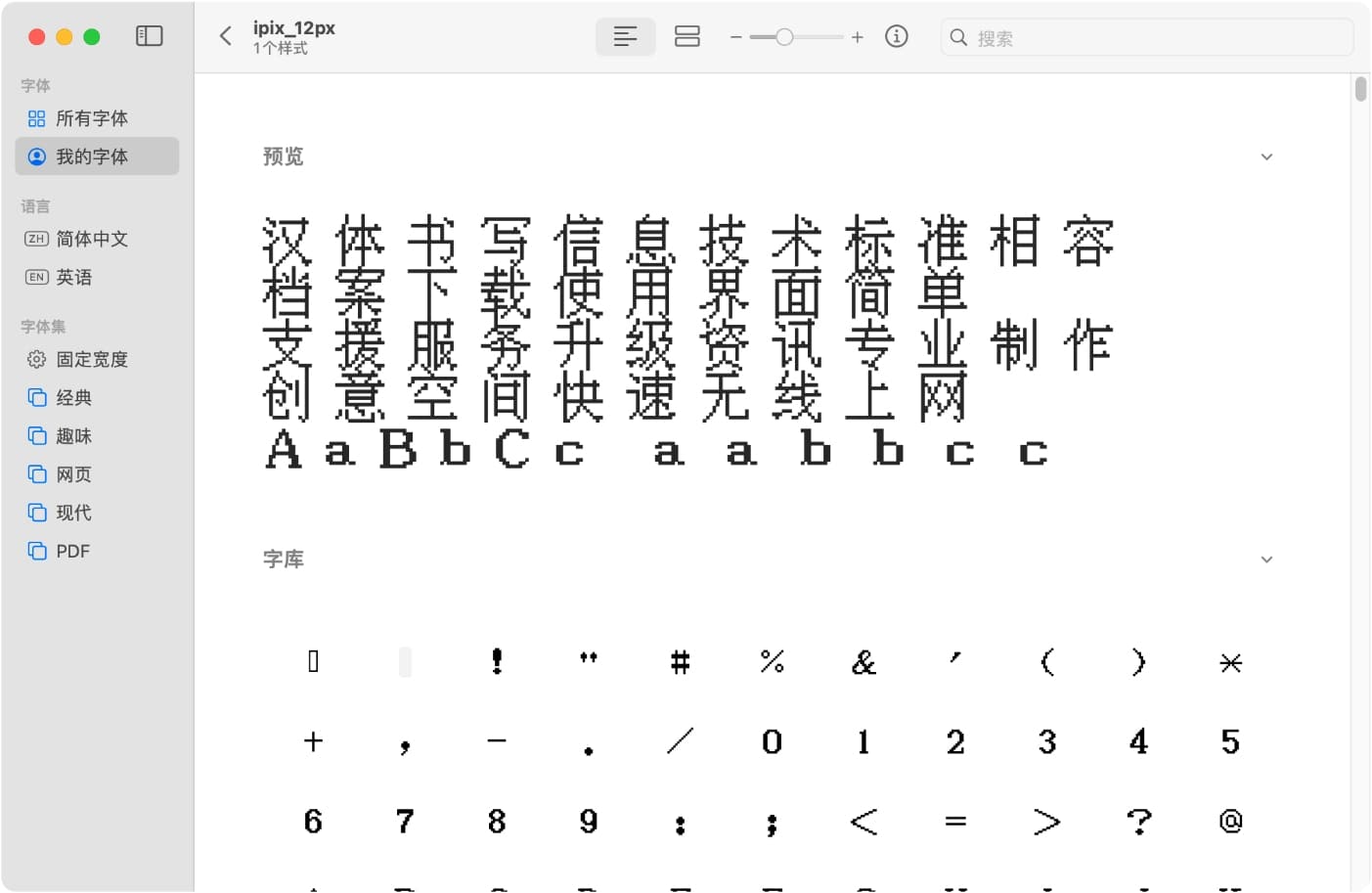The image size is (1372, 893).
Task: Click the search magnifier icon
Action: [957, 37]
